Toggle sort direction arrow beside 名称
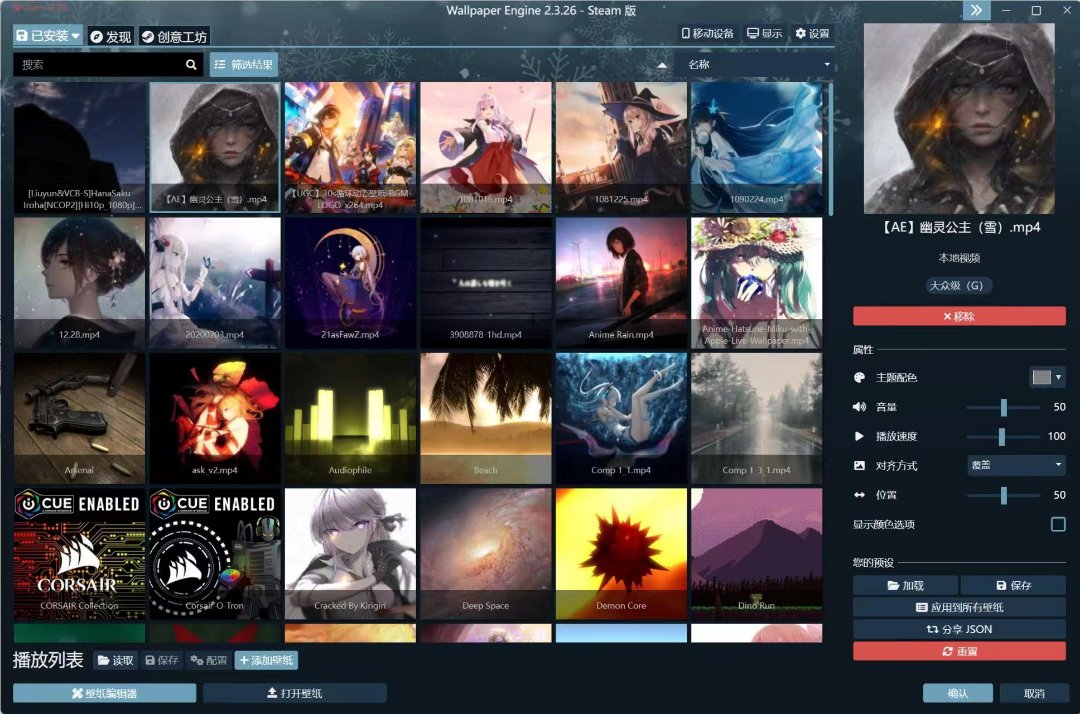Screen dimensions: 1080x714 (x=661, y=65)
